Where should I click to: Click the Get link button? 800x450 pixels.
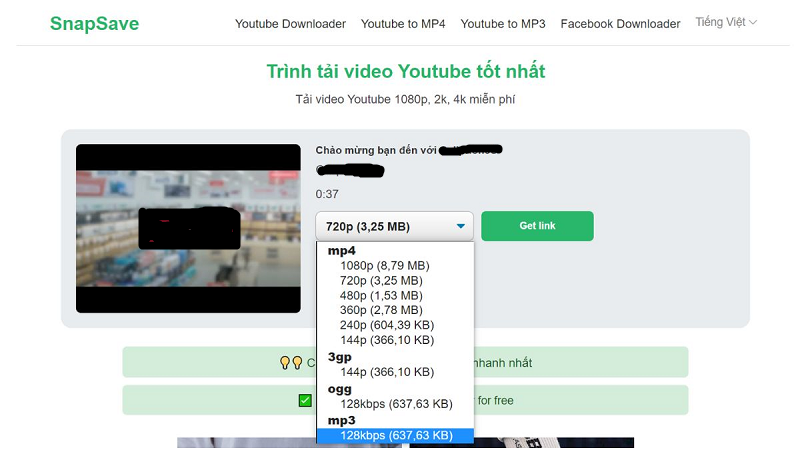click(x=537, y=226)
